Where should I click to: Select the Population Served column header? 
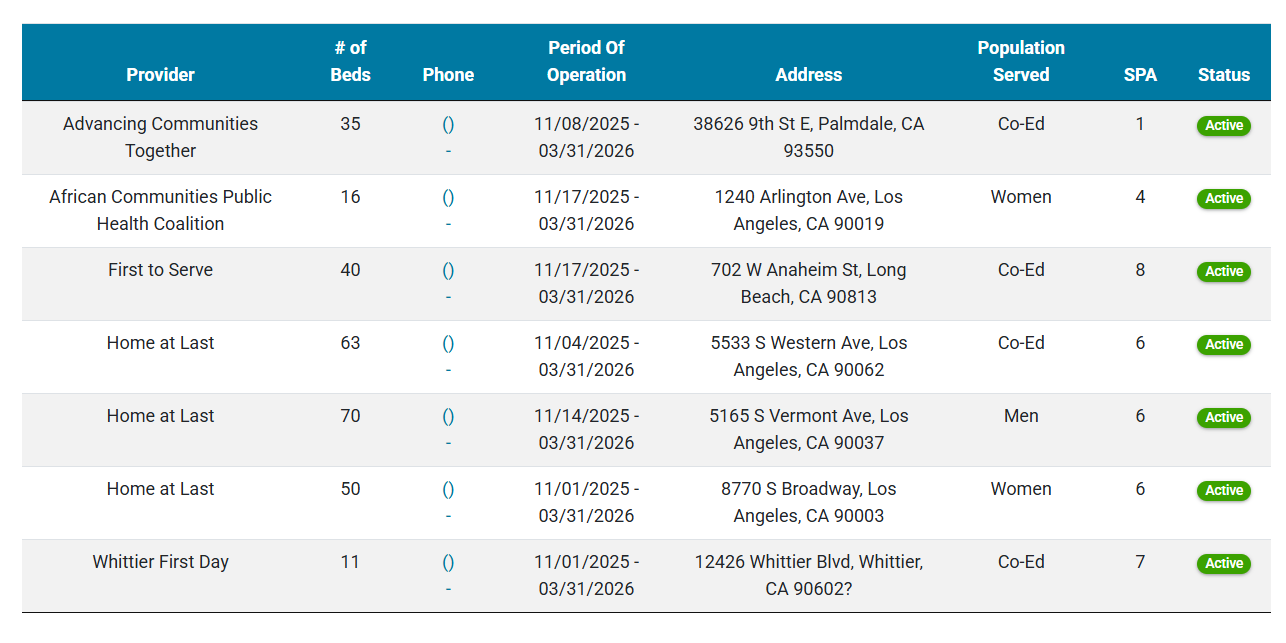tap(1020, 61)
